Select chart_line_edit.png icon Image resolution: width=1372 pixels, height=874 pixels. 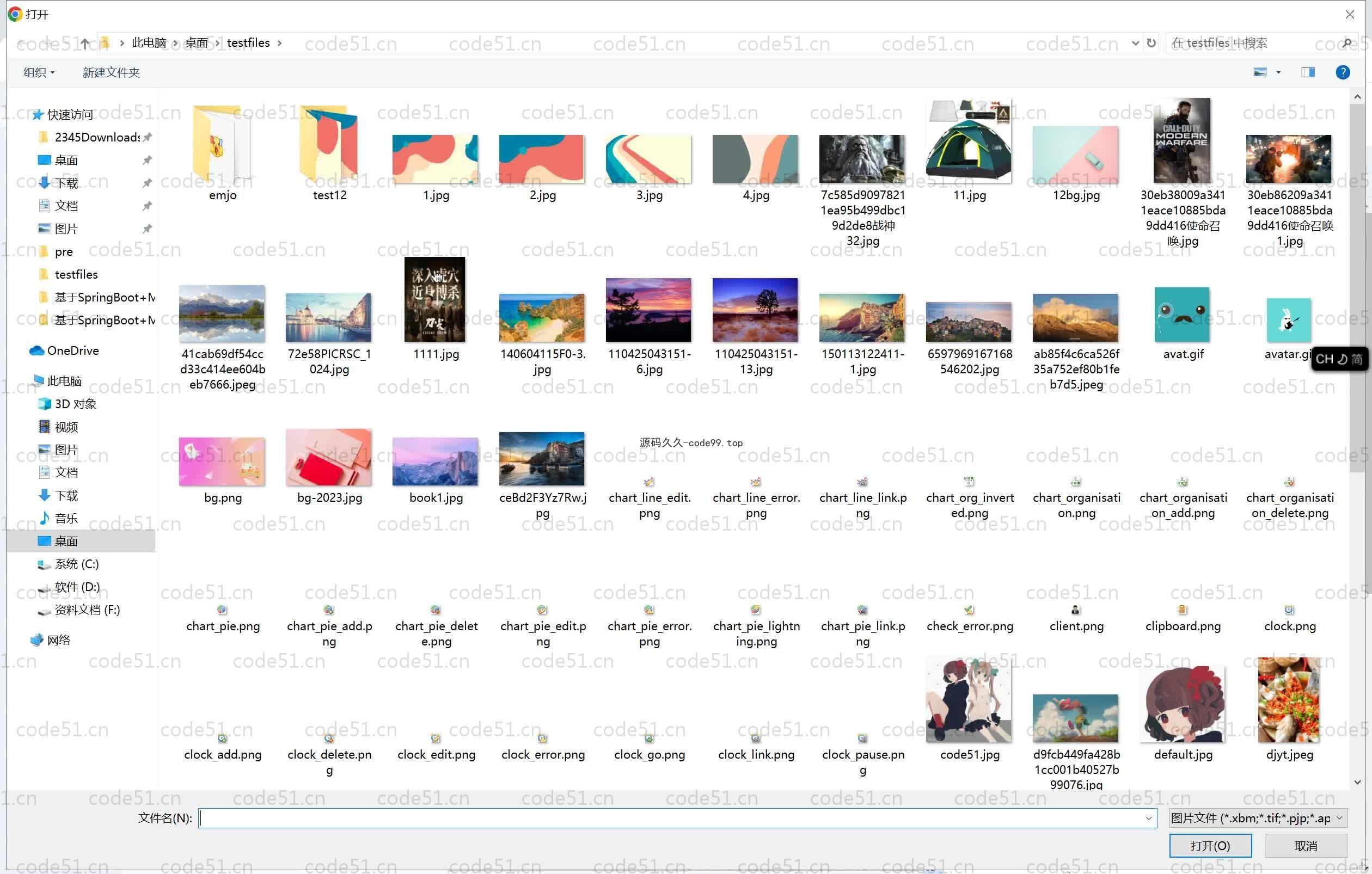tap(649, 482)
